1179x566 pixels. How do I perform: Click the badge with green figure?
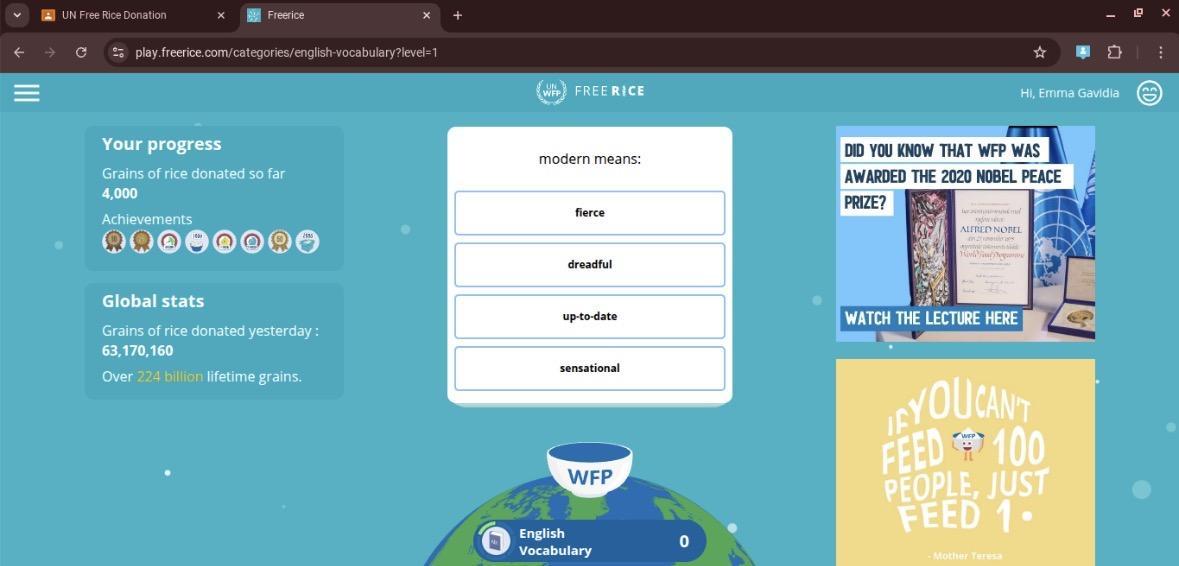pyautogui.click(x=169, y=241)
